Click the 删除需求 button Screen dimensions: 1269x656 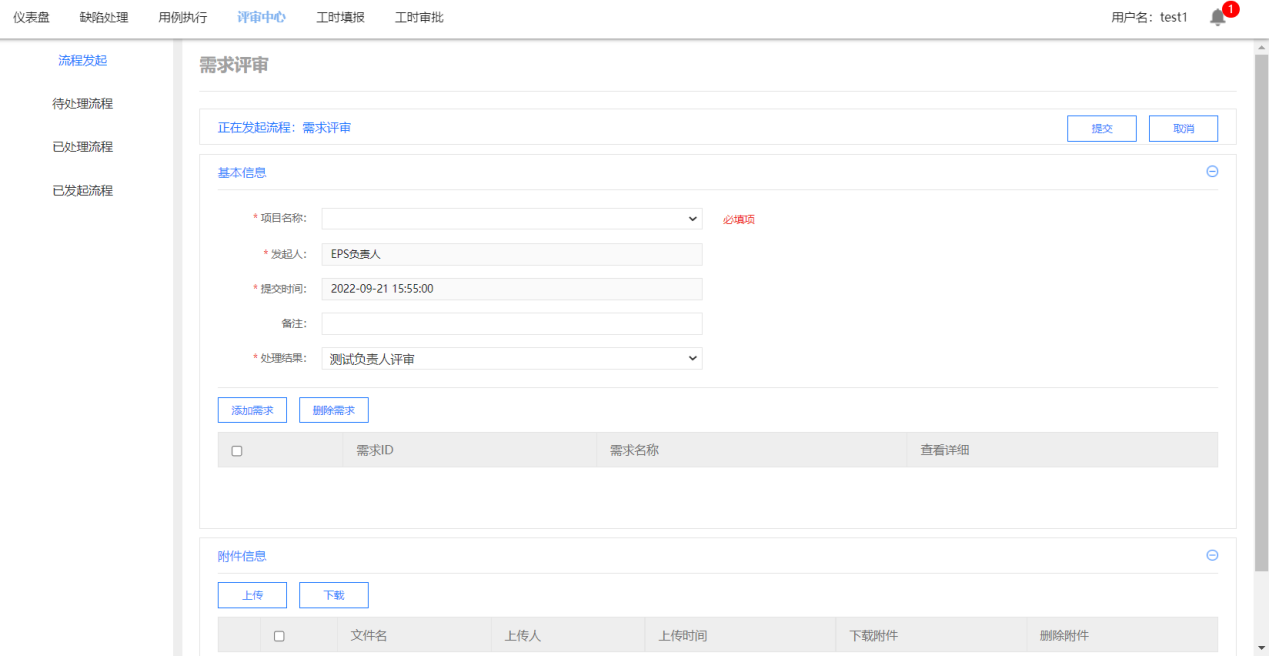(334, 410)
